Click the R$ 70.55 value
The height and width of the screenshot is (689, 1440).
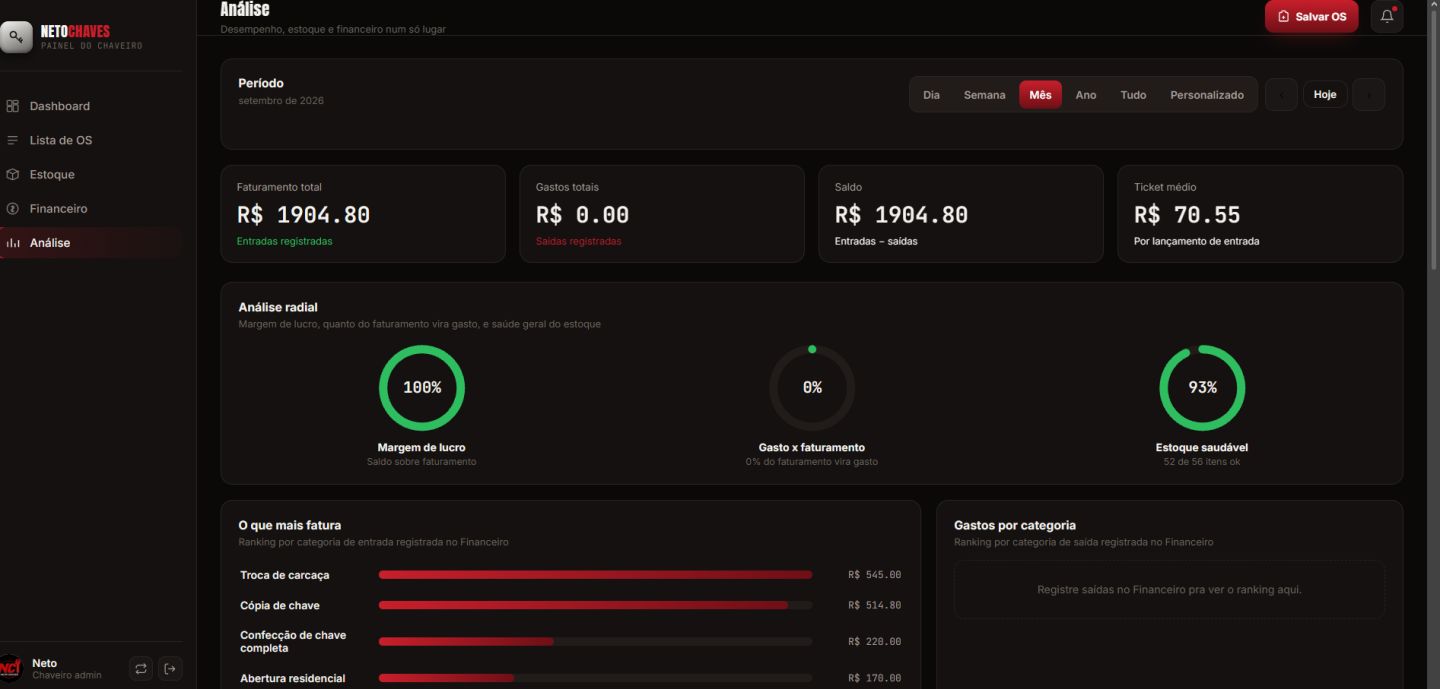1187,215
